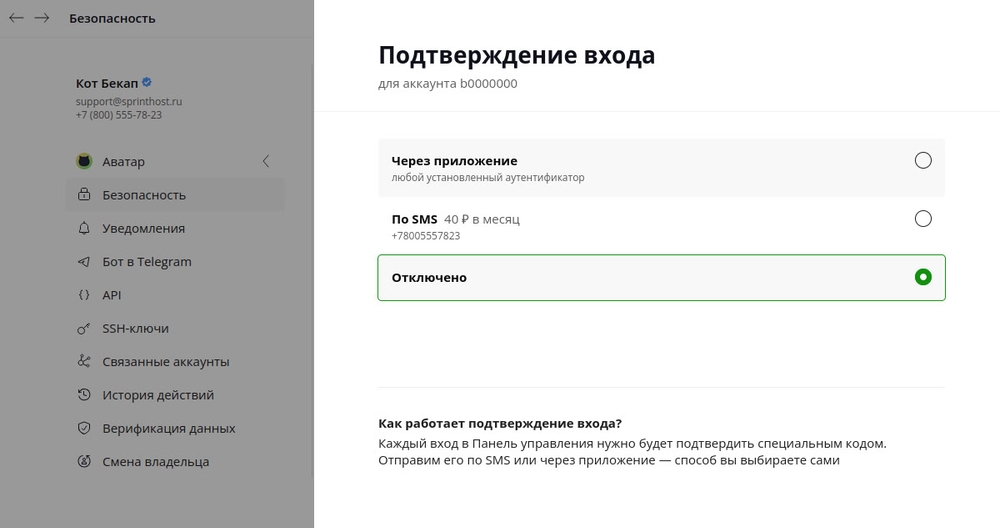Click the Подтверждение входа heading
The image size is (1000, 528).
coord(516,55)
